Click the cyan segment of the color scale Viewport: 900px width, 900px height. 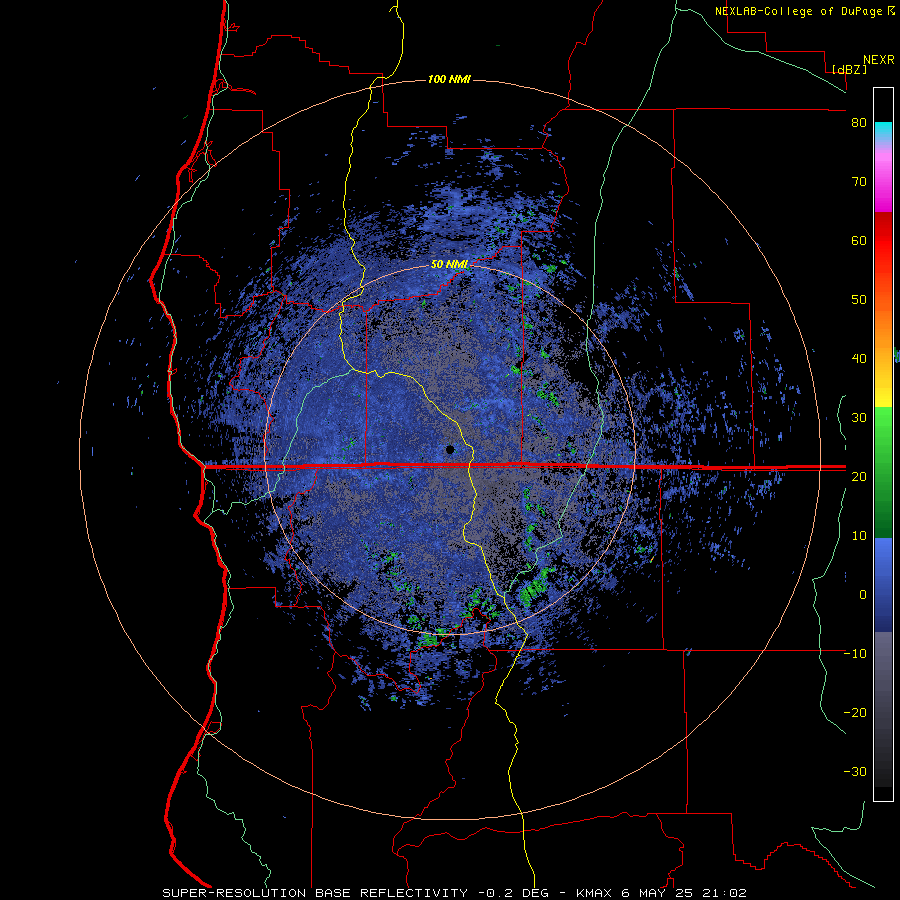pos(883,131)
